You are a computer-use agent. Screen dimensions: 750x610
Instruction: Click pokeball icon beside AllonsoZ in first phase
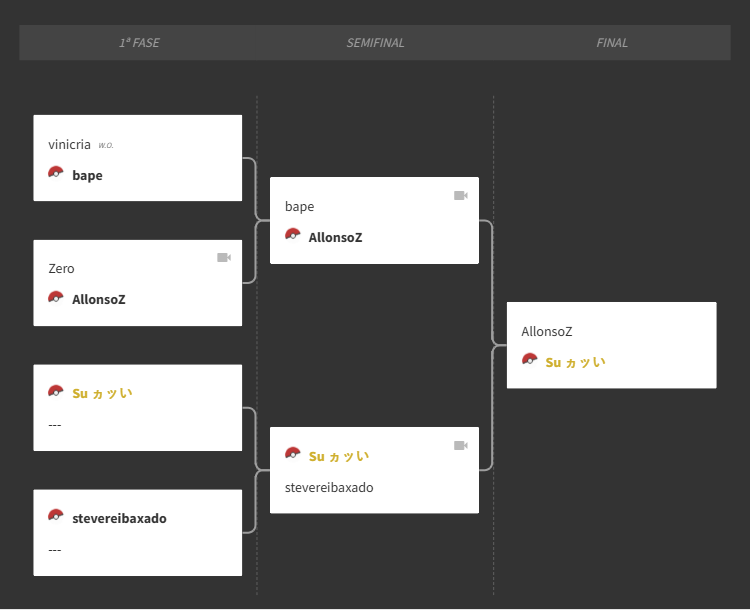coord(56,297)
